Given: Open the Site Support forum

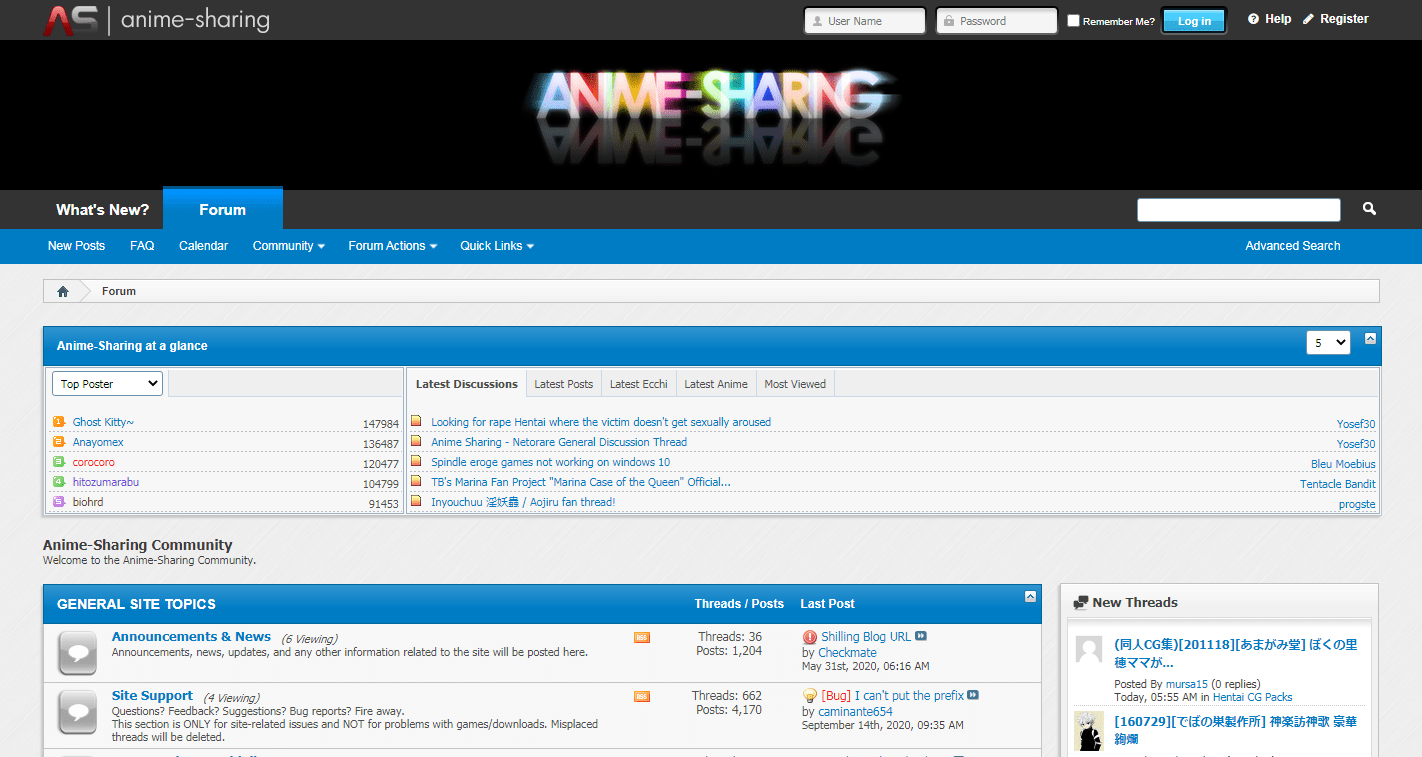Looking at the screenshot, I should 152,696.
